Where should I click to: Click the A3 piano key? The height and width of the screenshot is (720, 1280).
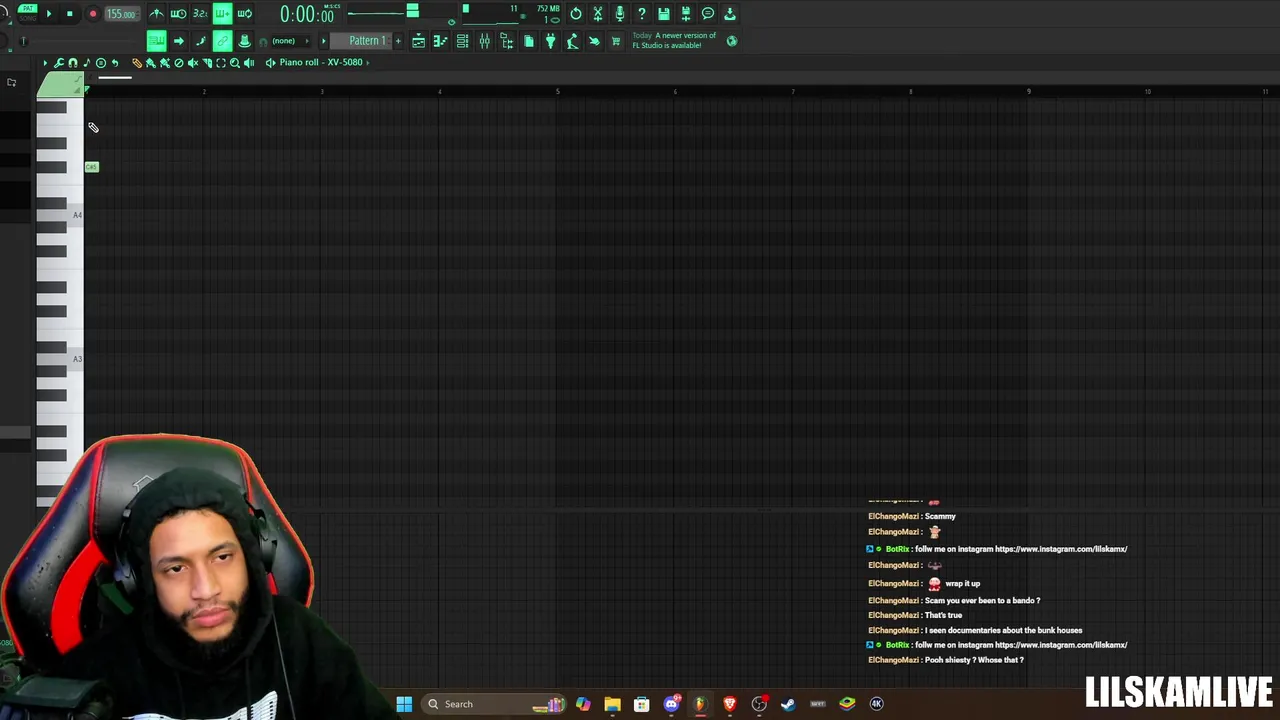click(x=60, y=359)
